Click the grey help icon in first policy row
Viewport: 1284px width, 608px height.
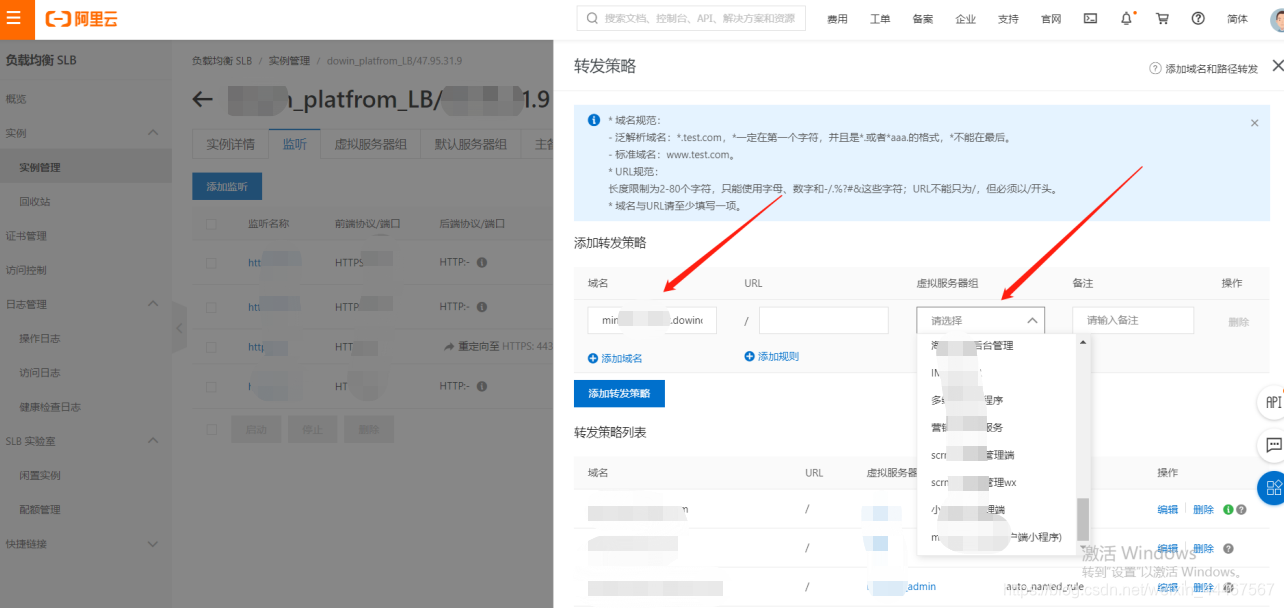pyautogui.click(x=1241, y=510)
